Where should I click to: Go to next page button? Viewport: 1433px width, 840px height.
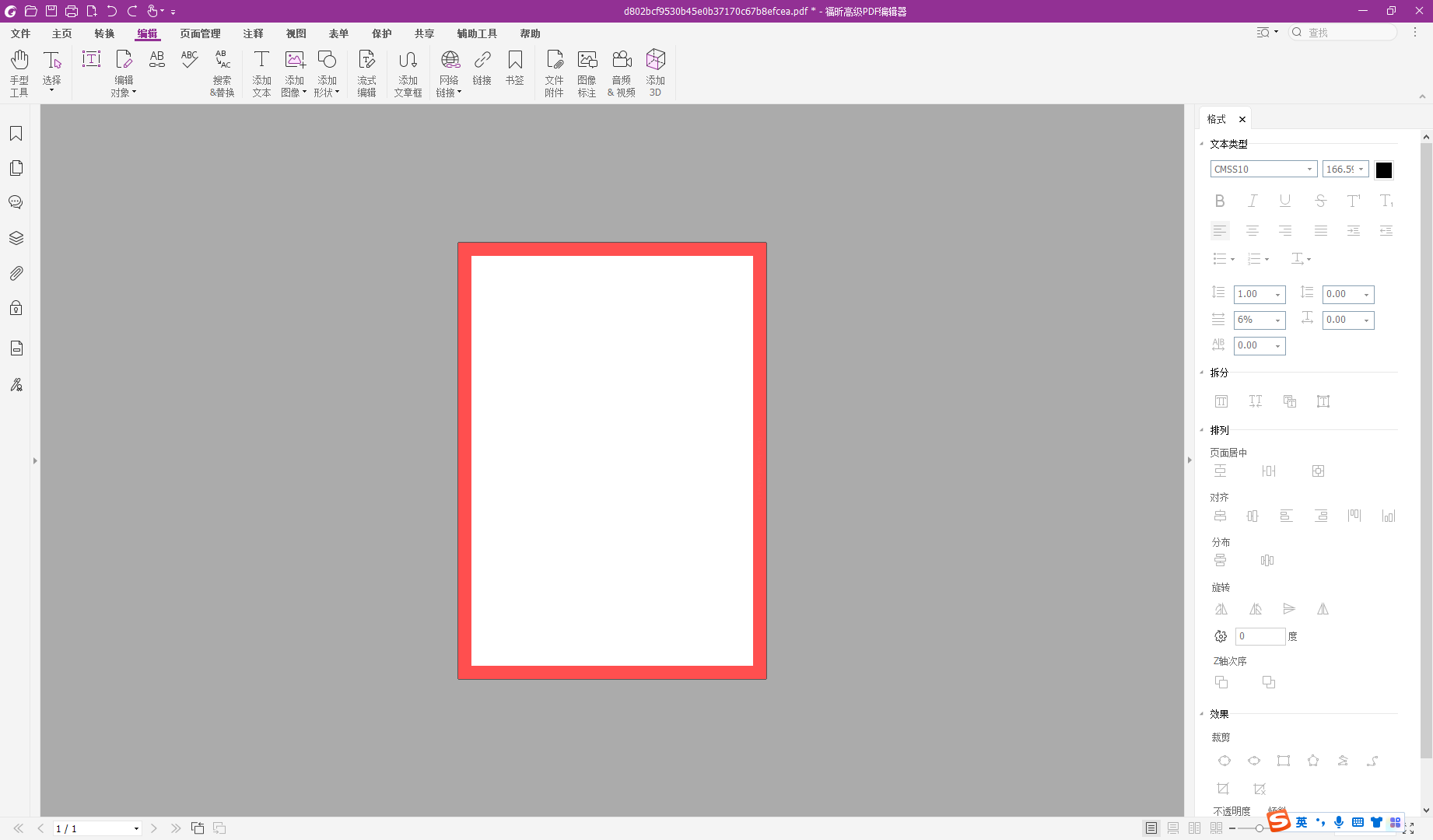[x=154, y=828]
